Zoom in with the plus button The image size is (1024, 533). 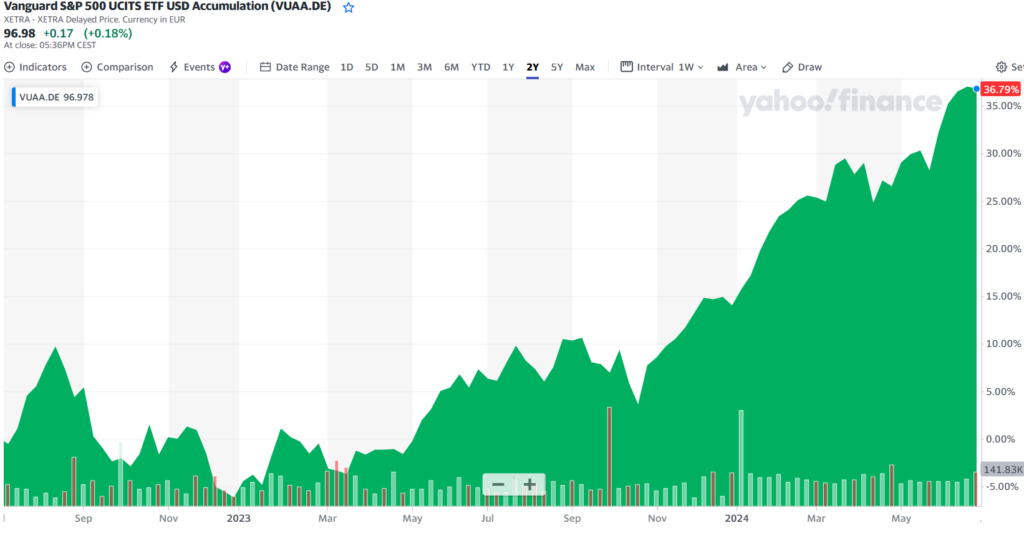530,485
